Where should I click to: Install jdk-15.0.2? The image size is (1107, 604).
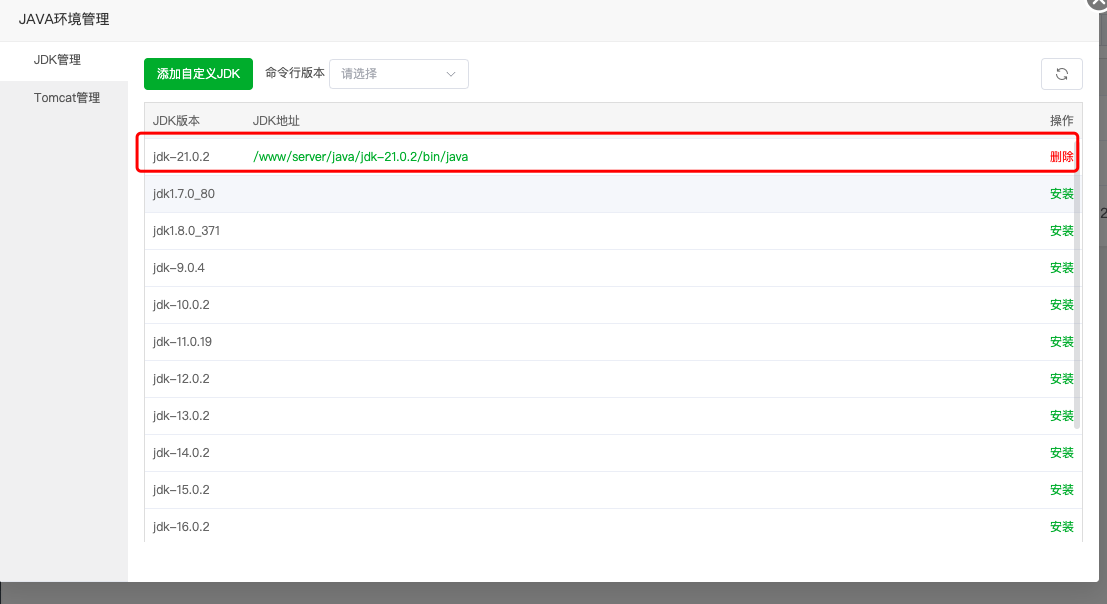(x=1061, y=490)
